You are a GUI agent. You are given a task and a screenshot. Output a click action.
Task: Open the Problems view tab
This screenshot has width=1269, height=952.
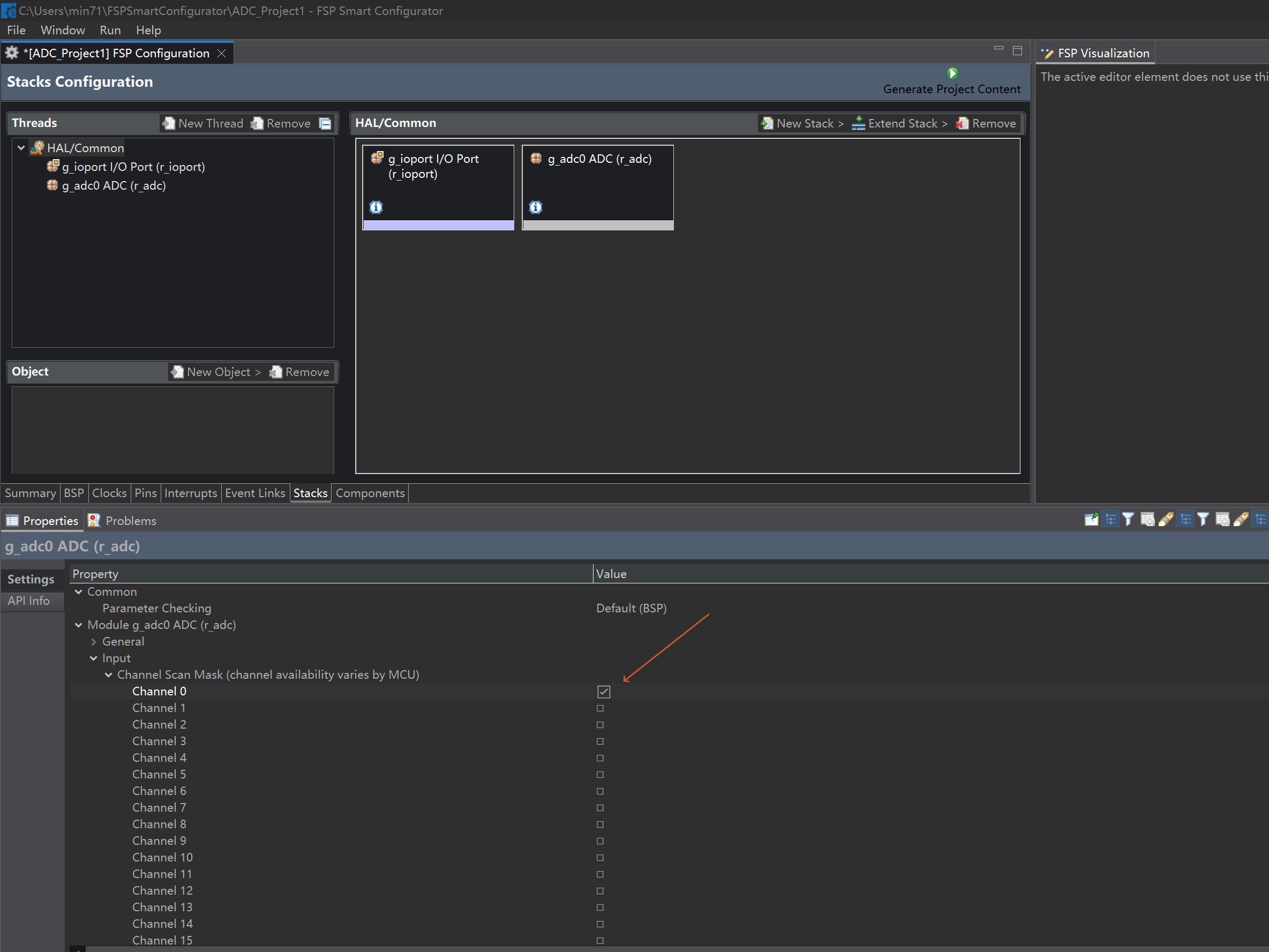point(122,521)
